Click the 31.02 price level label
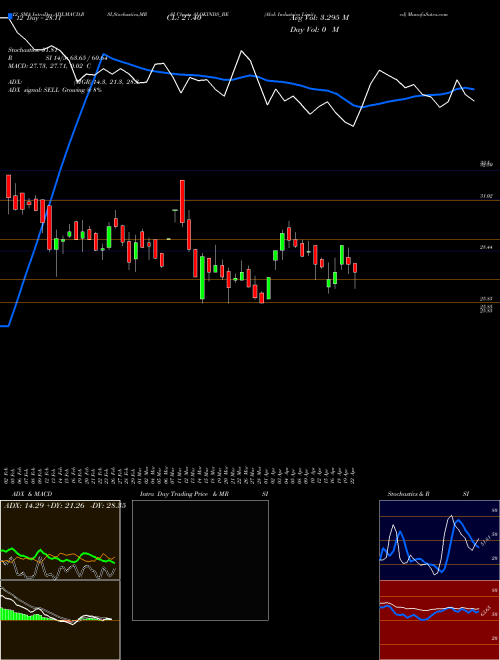Viewport: 500px width, 660px height. click(x=486, y=196)
